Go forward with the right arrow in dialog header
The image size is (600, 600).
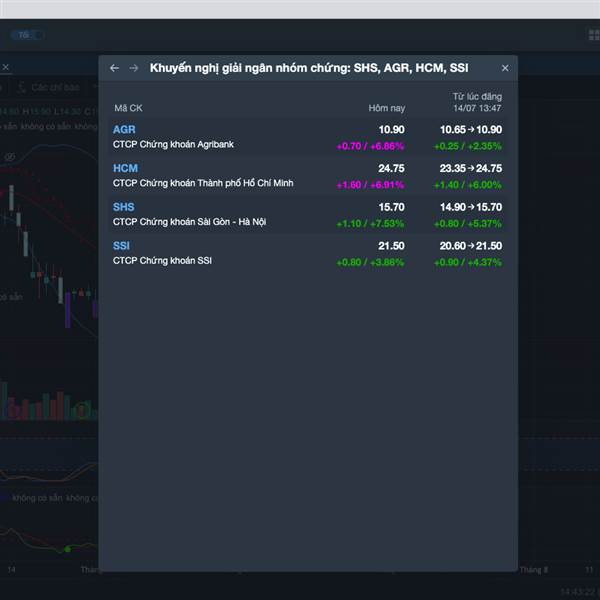tap(134, 68)
